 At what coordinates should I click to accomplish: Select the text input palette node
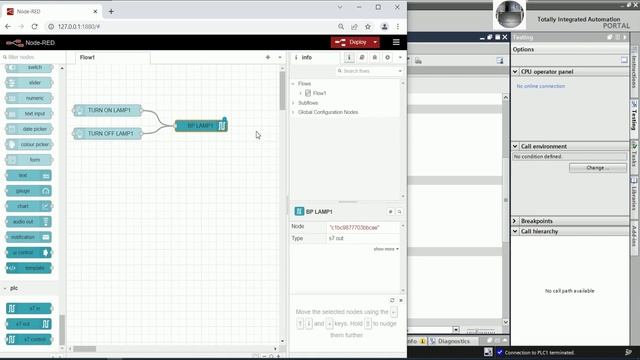coord(29,113)
